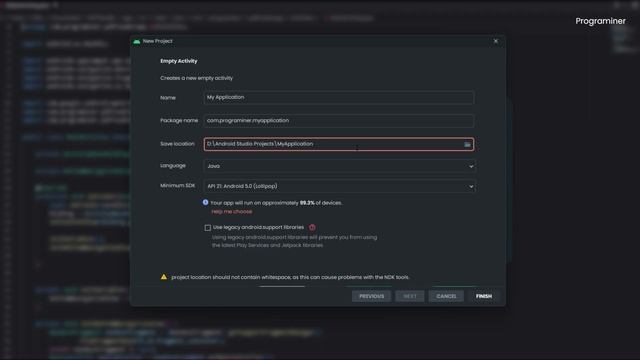Click the Cancel button
Image resolution: width=640 pixels, height=360 pixels.
coord(446,296)
